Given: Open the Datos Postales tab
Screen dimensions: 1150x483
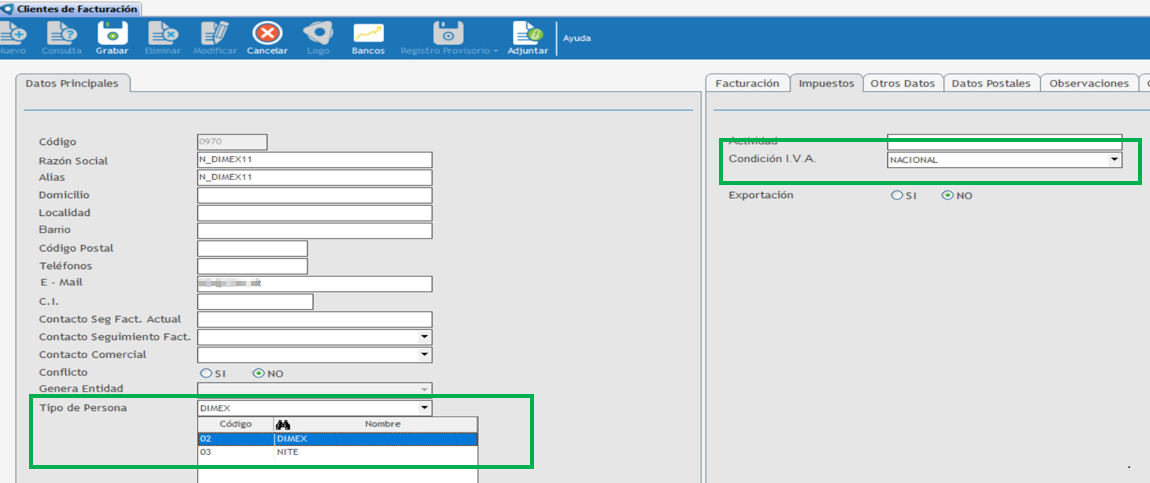Looking at the screenshot, I should [990, 84].
